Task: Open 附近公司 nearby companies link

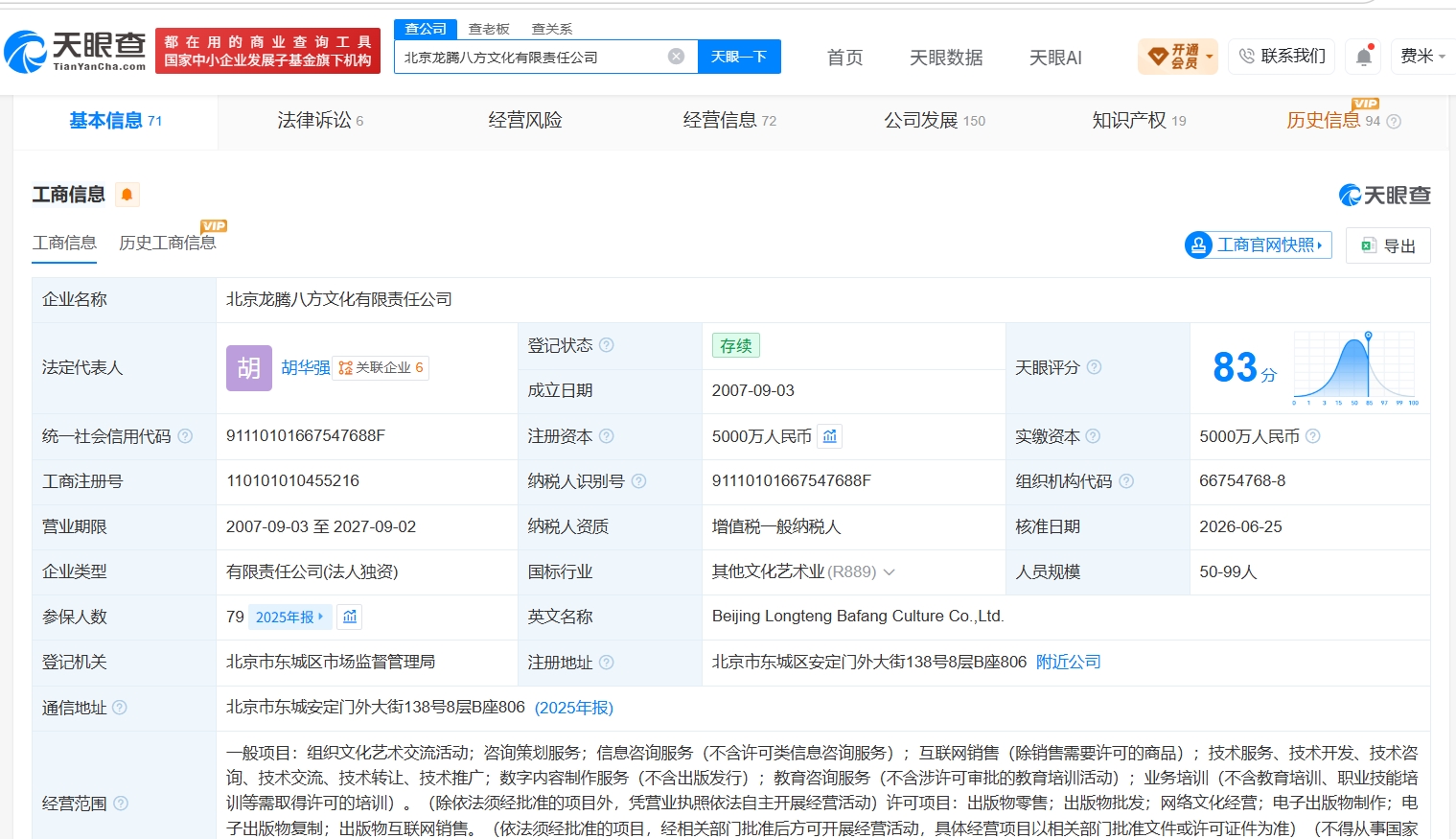Action: pos(1069,663)
